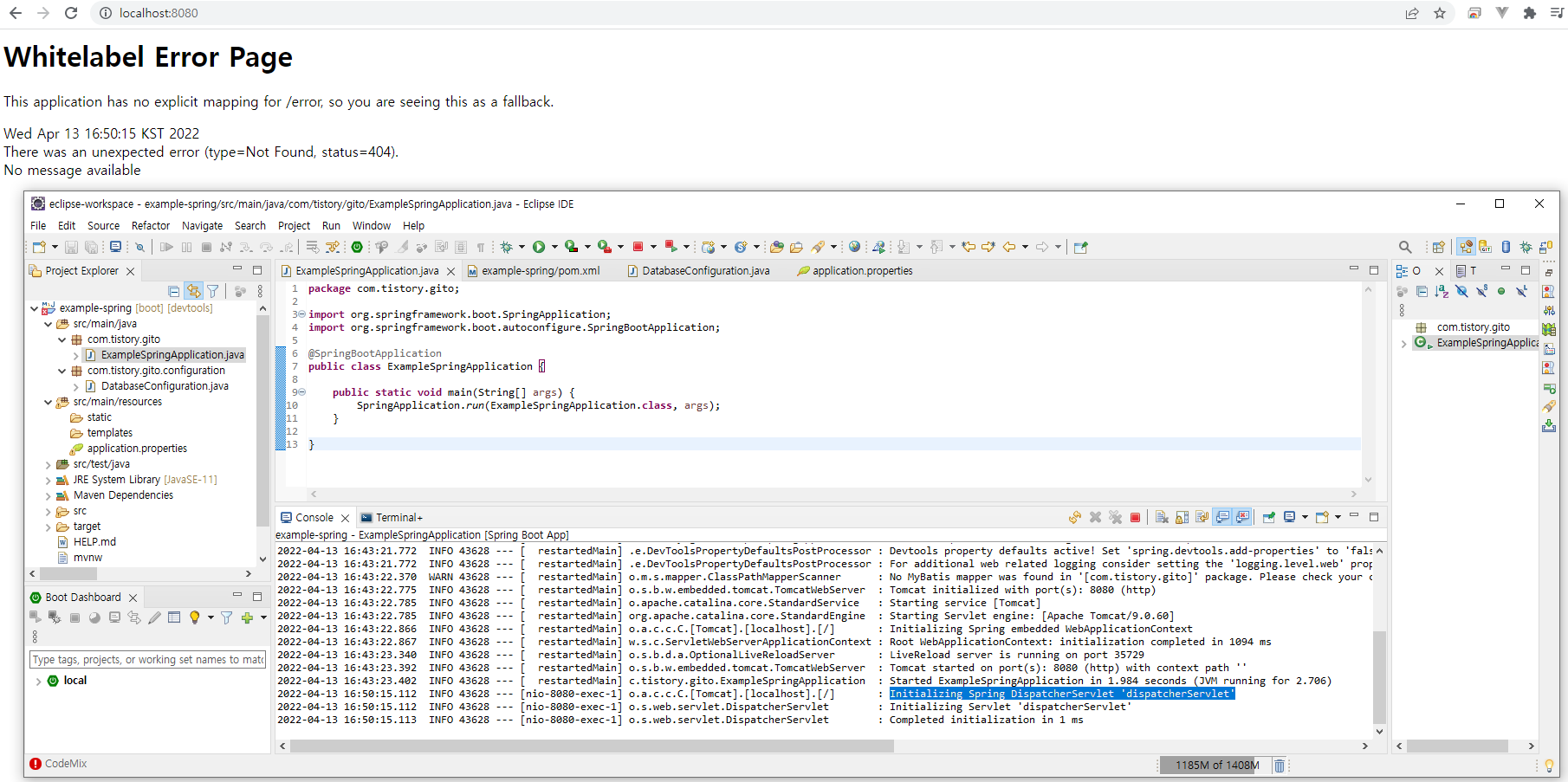1568x782 pixels.
Task: Close the Project Explorer view
Action: (x=130, y=272)
